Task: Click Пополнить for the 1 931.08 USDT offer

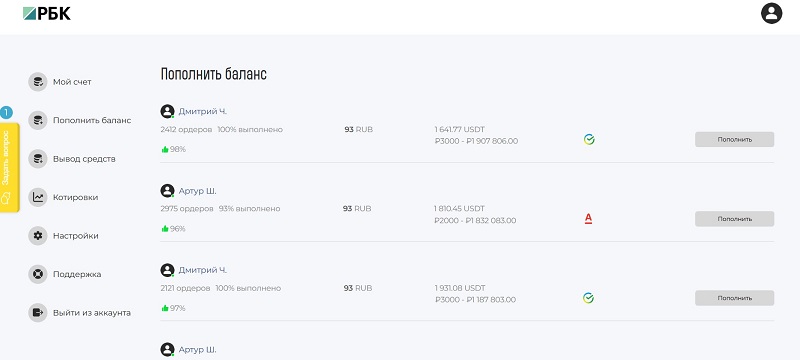Action: [734, 298]
